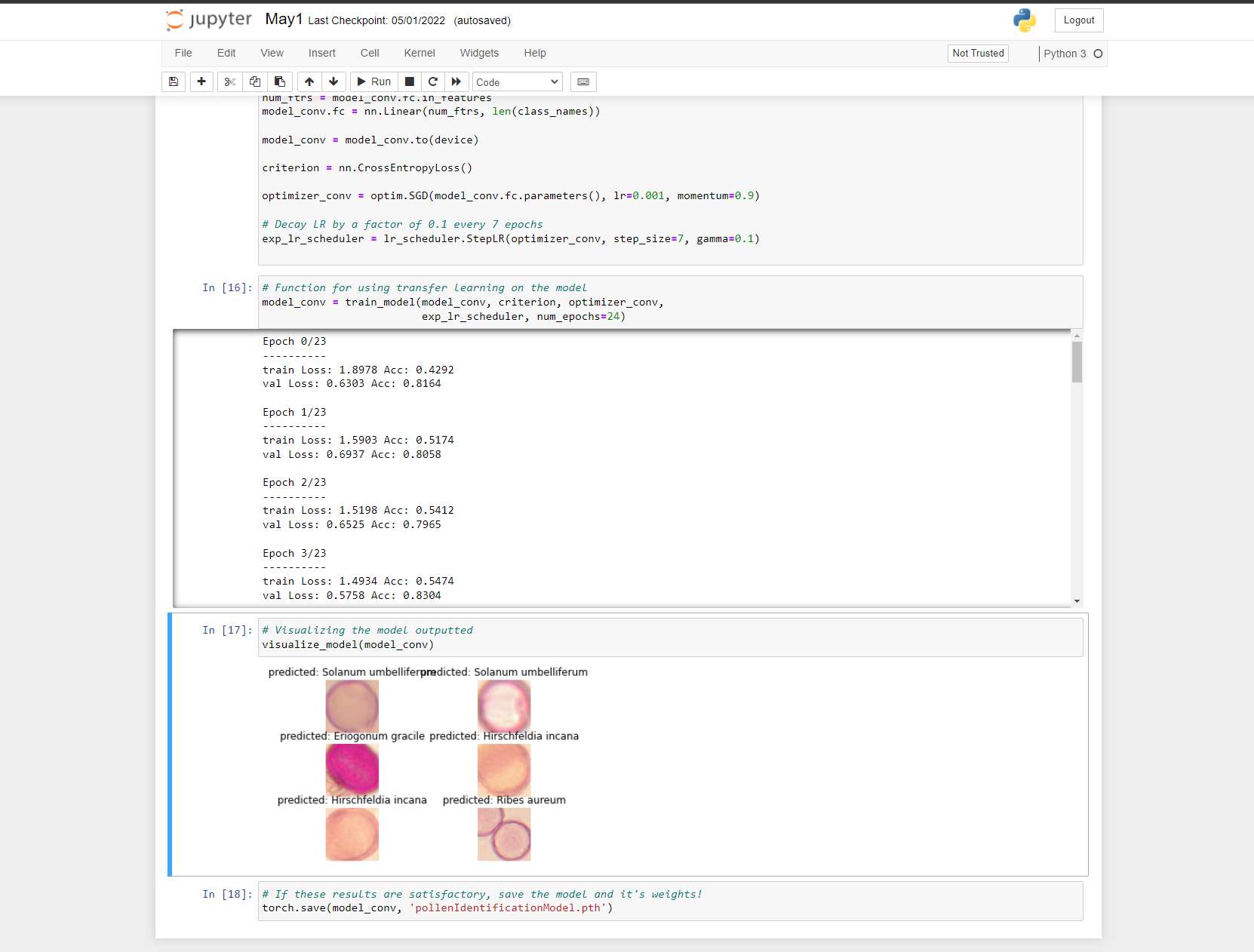The image size is (1254, 952).
Task: Click the In [17] prompt label
Action: (x=227, y=631)
